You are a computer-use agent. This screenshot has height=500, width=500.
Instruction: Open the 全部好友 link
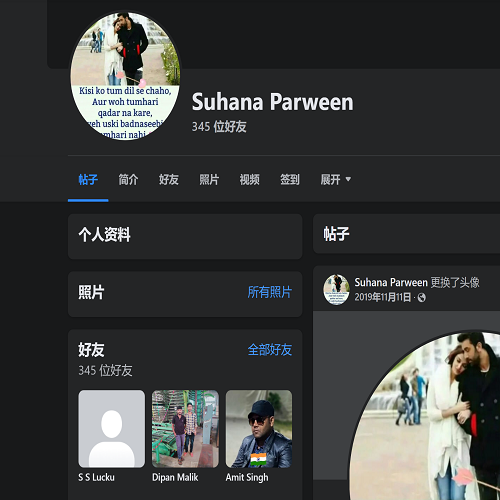[270, 350]
